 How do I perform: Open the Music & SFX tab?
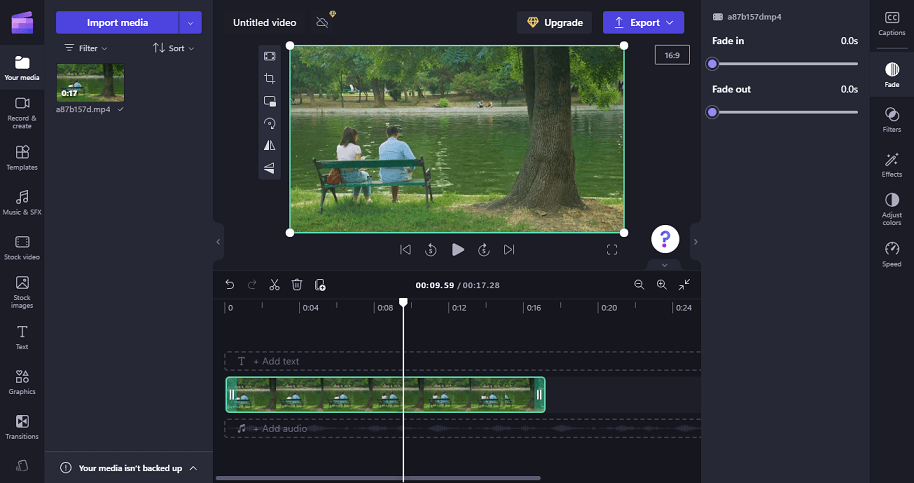(22, 202)
